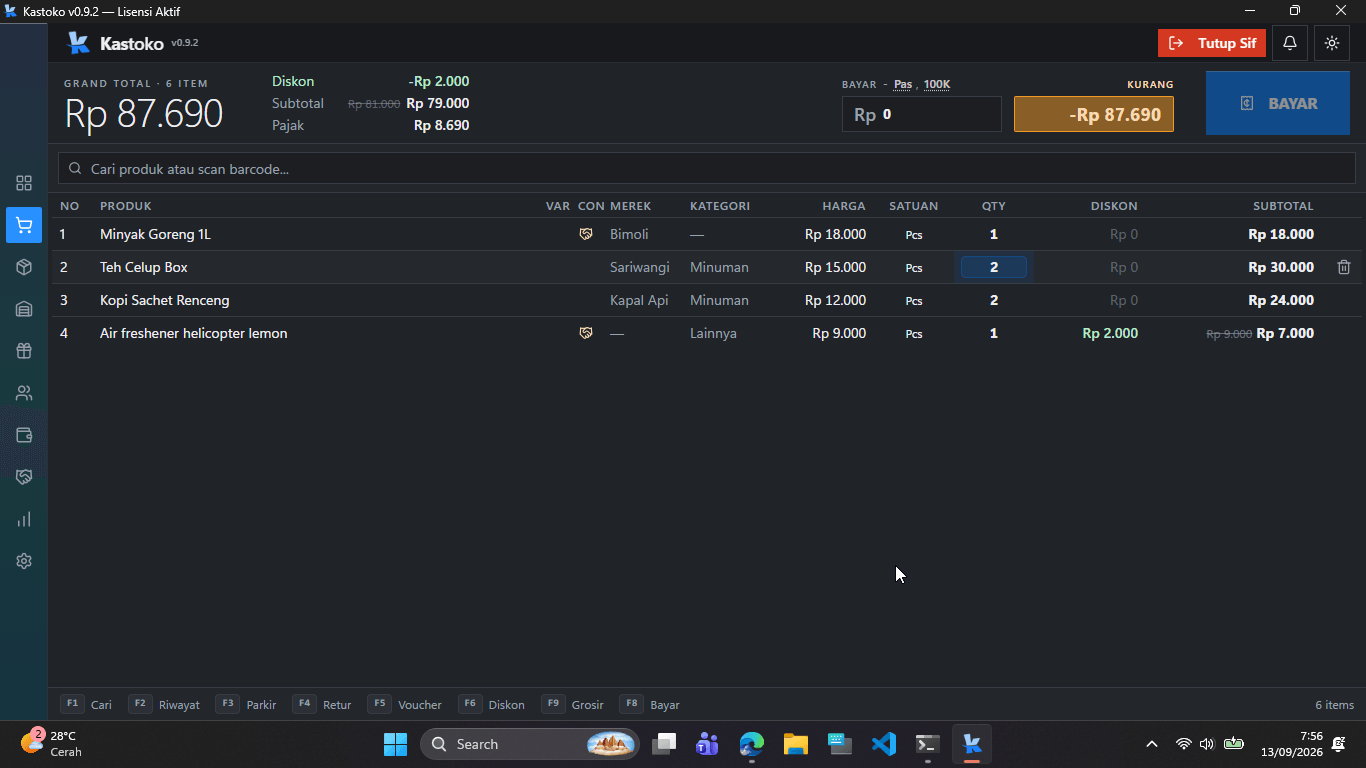This screenshot has height=768, width=1366.
Task: Open the bar chart reports icon
Action: click(x=24, y=519)
